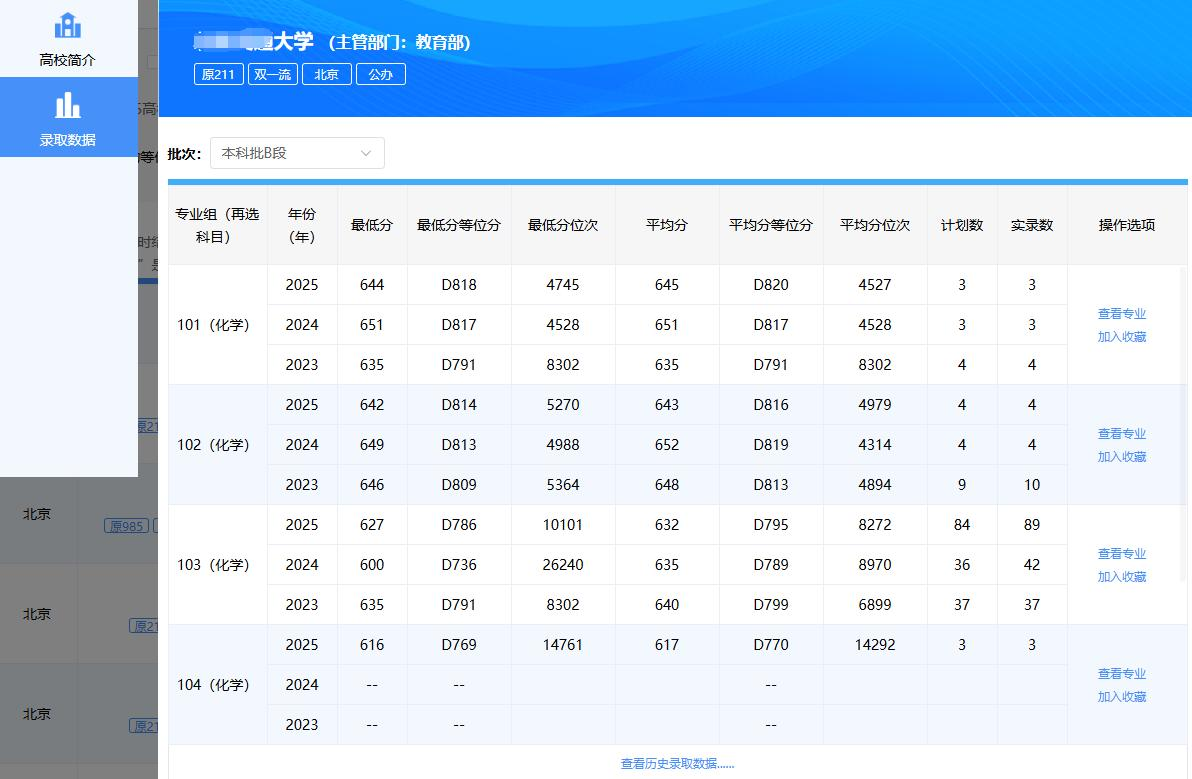
Task: Click the 最低分位次 column header
Action: (x=563, y=225)
